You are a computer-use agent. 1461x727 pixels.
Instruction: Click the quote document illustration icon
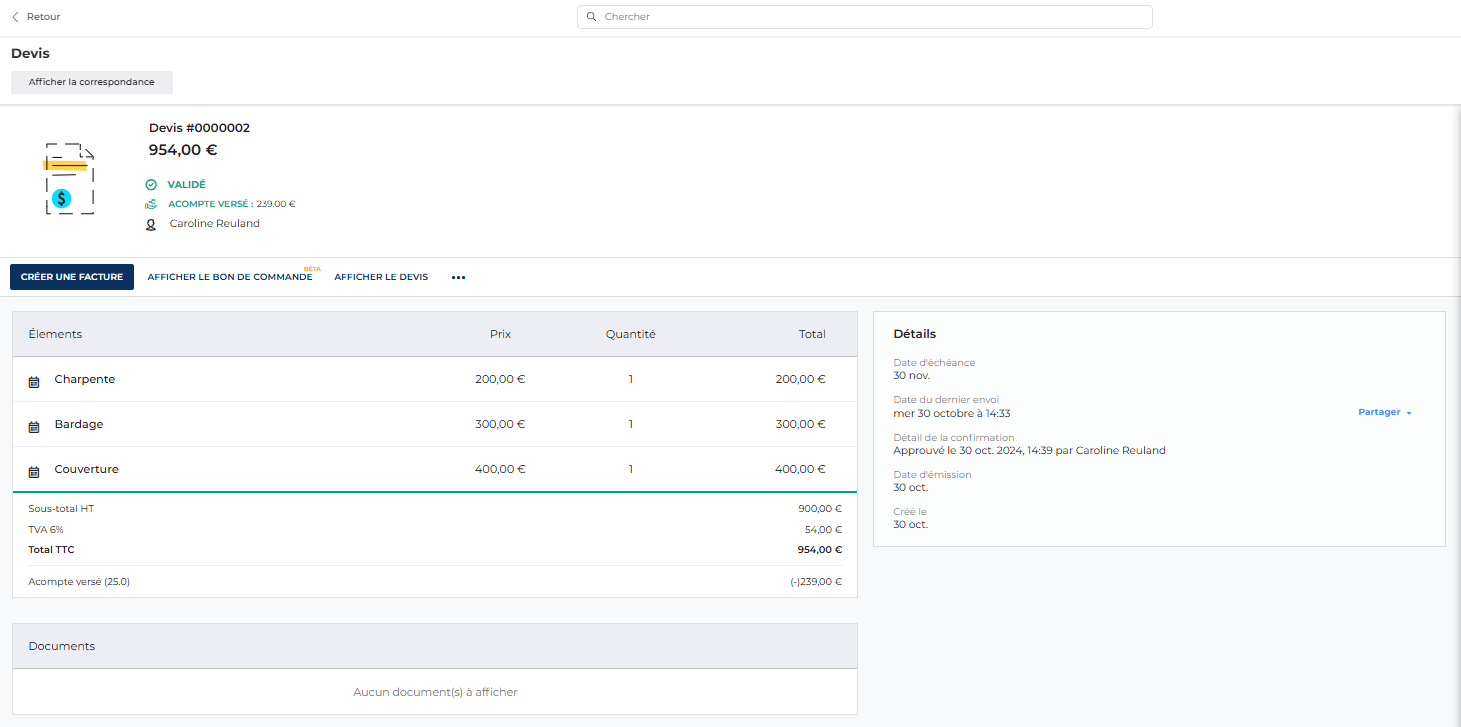tap(70, 178)
